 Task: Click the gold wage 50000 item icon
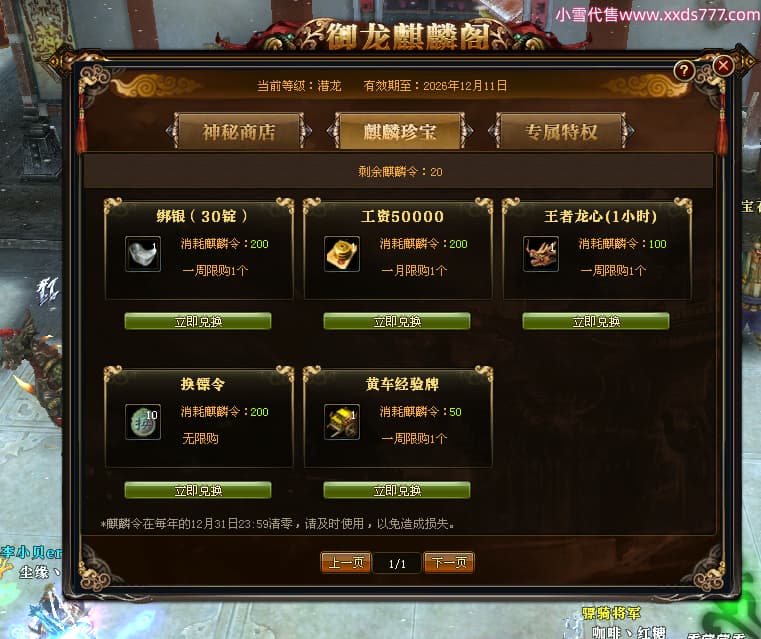pyautogui.click(x=342, y=254)
